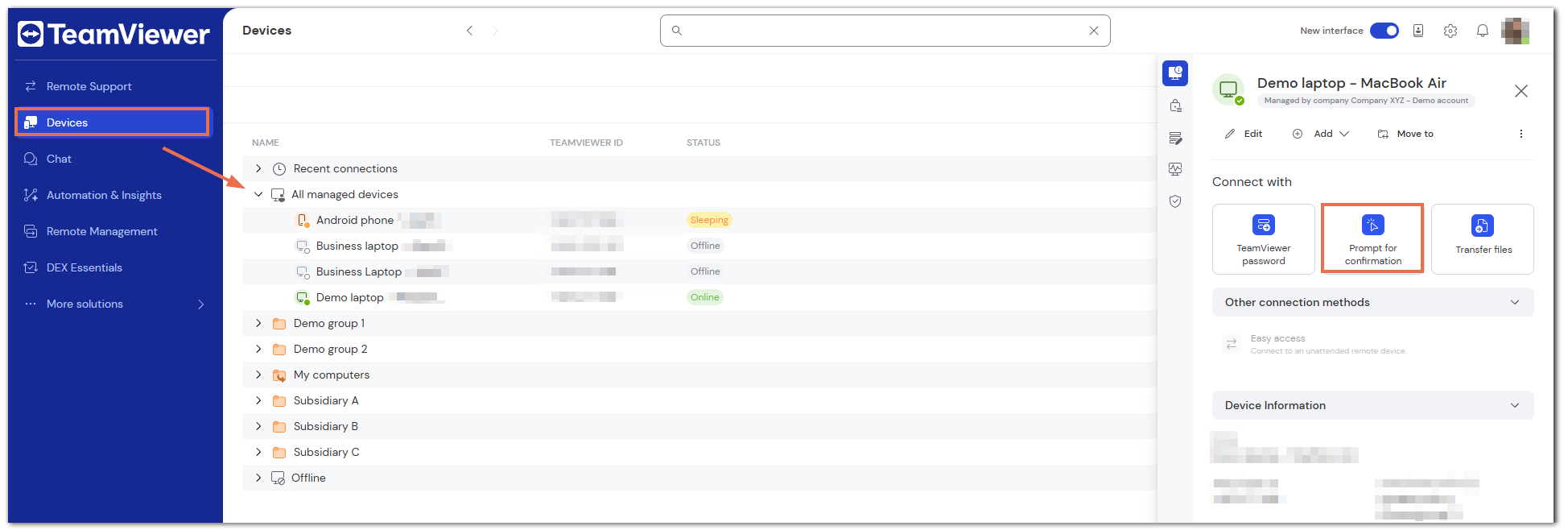Click the Online status badge
1568x530 pixels.
pos(705,297)
